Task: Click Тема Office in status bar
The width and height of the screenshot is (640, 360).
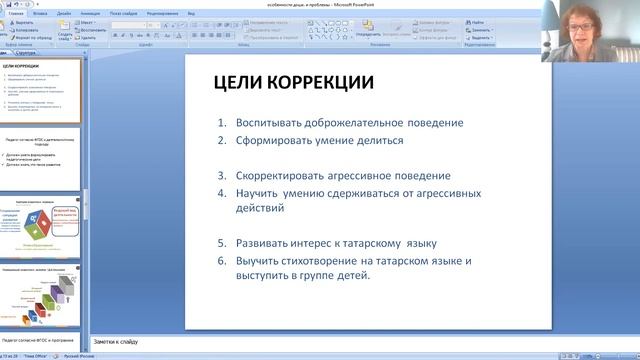Action: (36, 356)
